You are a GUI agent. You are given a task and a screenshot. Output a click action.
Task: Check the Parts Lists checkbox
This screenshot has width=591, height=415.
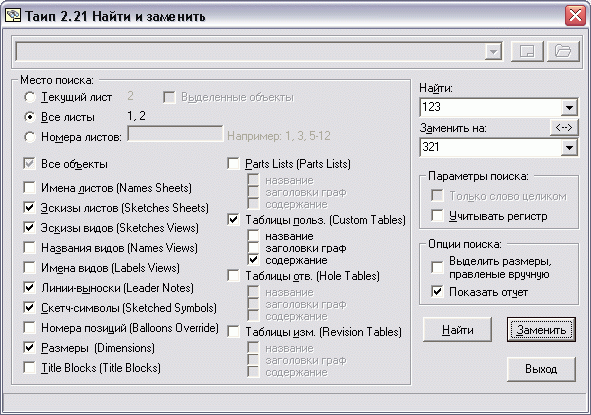click(234, 164)
